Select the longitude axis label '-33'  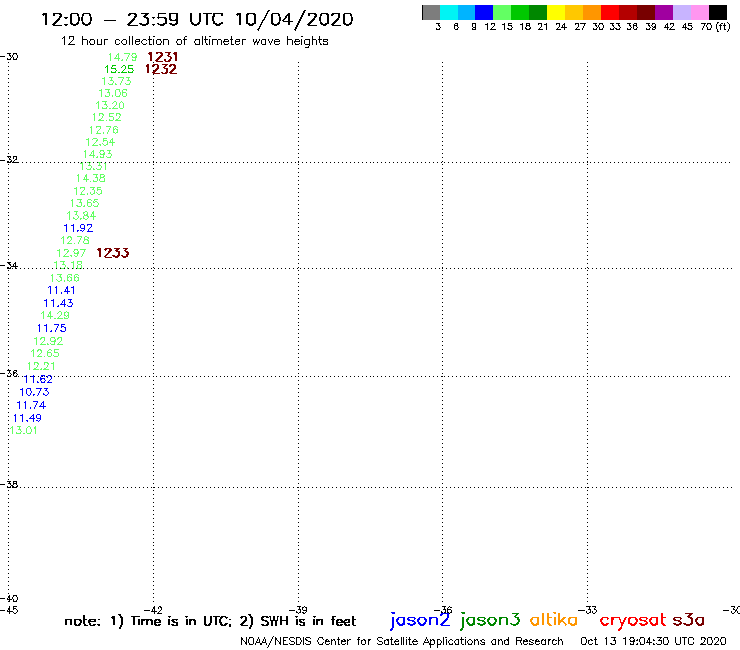click(588, 610)
